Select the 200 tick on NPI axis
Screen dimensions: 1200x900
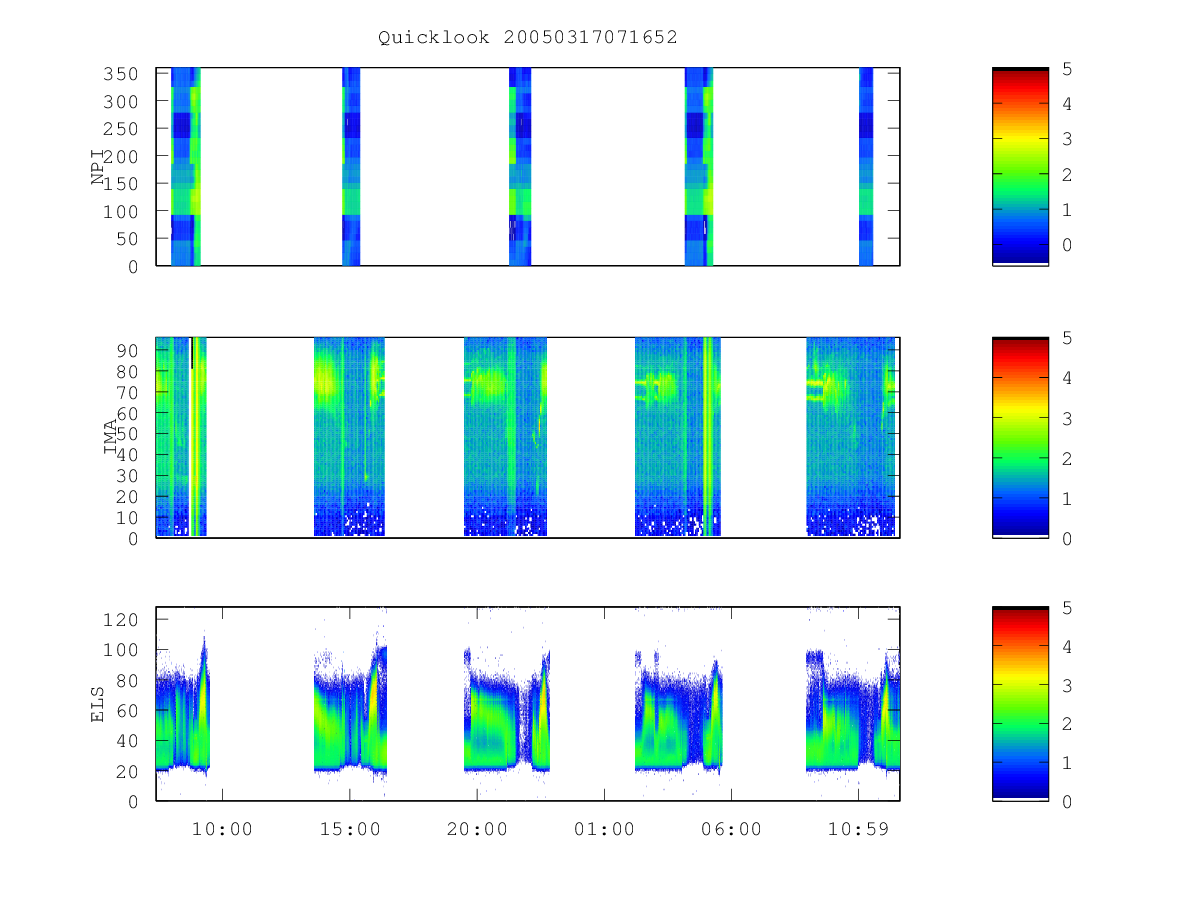(123, 156)
